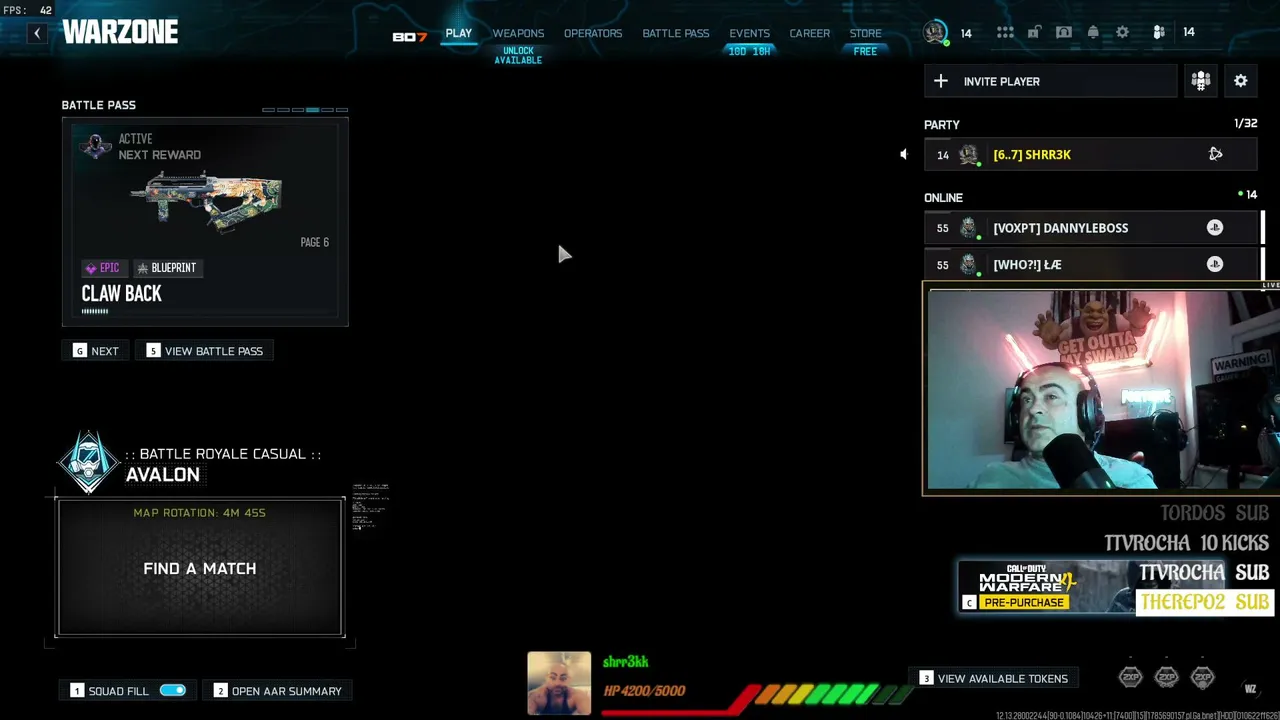This screenshot has height=720, width=1280.
Task: Select online friend [VOXPT] DANNYLEBOSS
Action: pyautogui.click(x=1090, y=228)
